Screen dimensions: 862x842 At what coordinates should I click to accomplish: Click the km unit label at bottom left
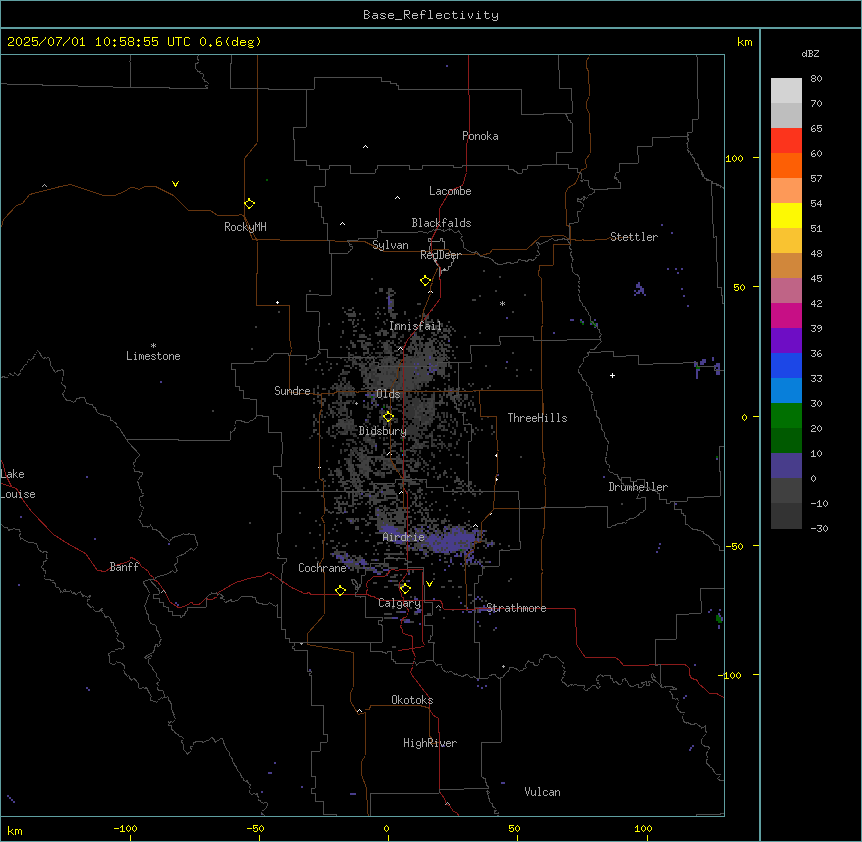pos(15,830)
